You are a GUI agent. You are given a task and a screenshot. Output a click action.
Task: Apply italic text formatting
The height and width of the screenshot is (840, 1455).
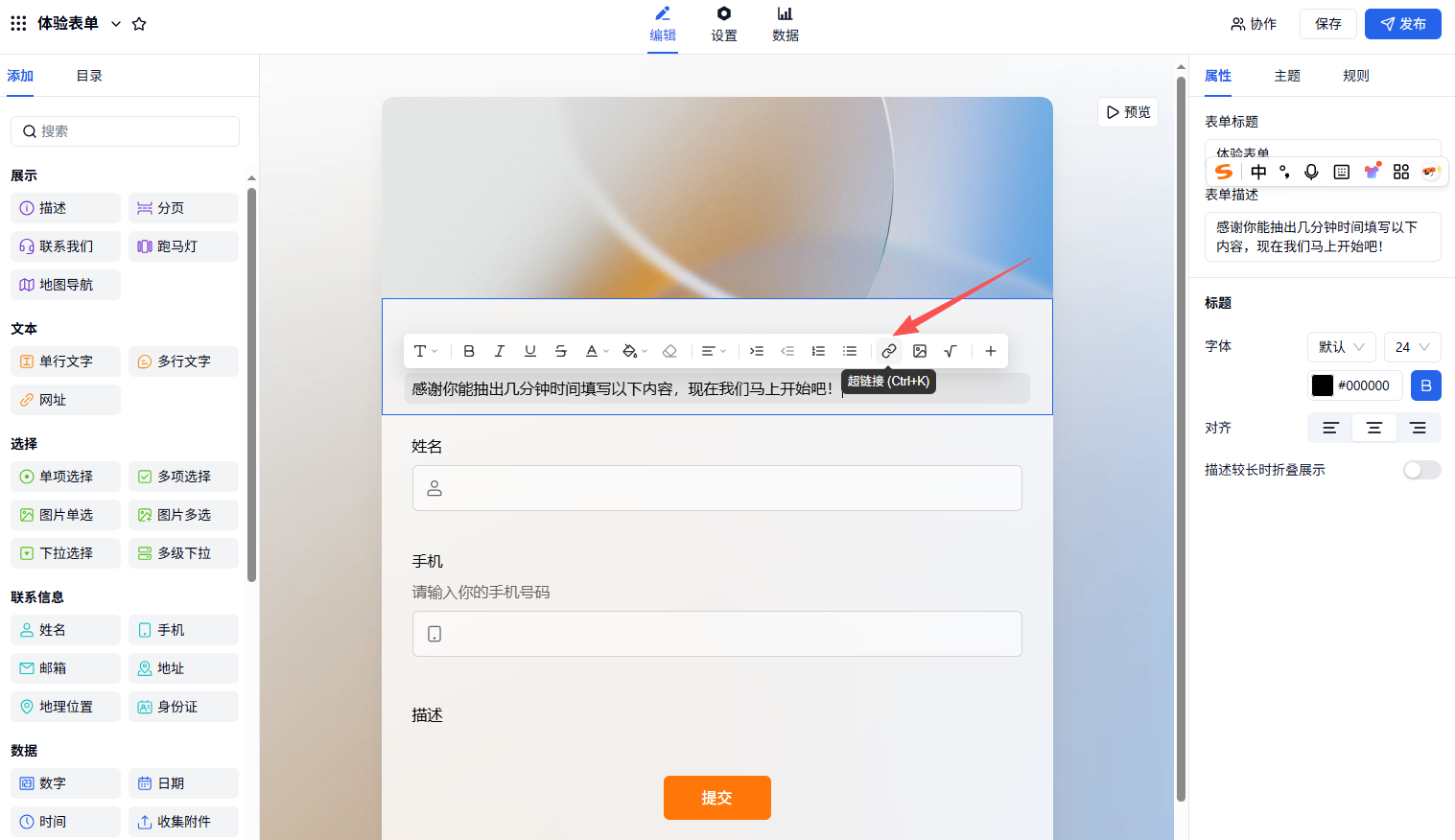(x=500, y=351)
